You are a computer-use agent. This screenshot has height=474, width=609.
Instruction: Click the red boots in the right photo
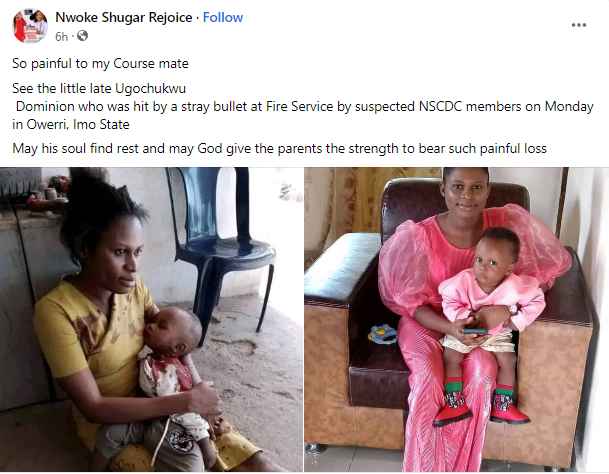click(x=481, y=403)
